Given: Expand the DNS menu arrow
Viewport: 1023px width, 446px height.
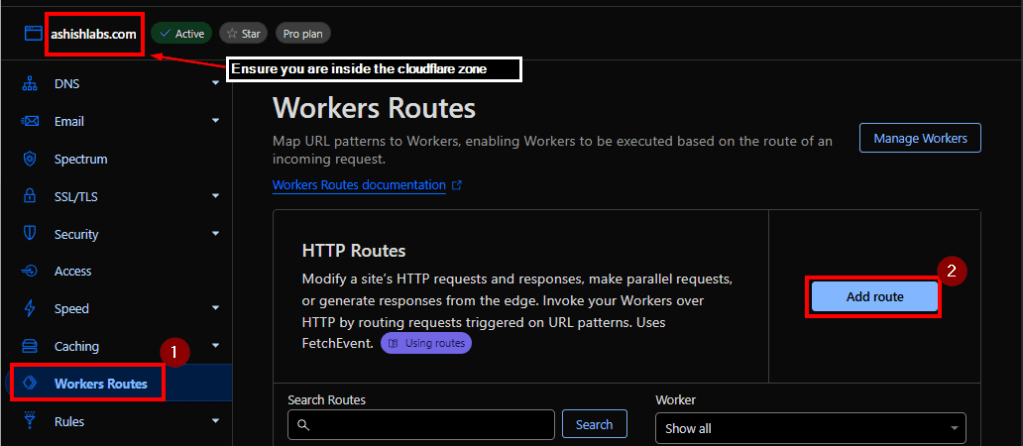Looking at the screenshot, I should pyautogui.click(x=215, y=84).
